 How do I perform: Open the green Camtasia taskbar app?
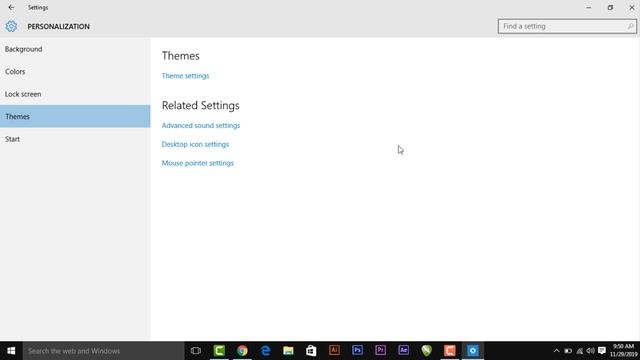(x=219, y=351)
